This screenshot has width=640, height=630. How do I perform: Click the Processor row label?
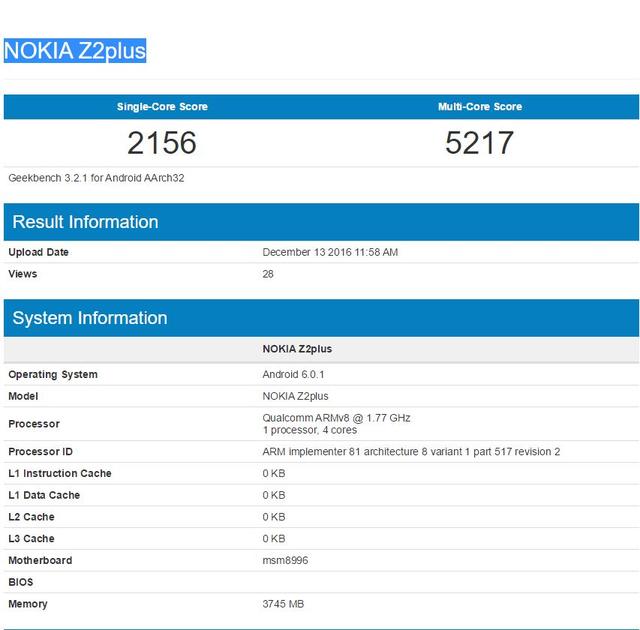pyautogui.click(x=34, y=424)
